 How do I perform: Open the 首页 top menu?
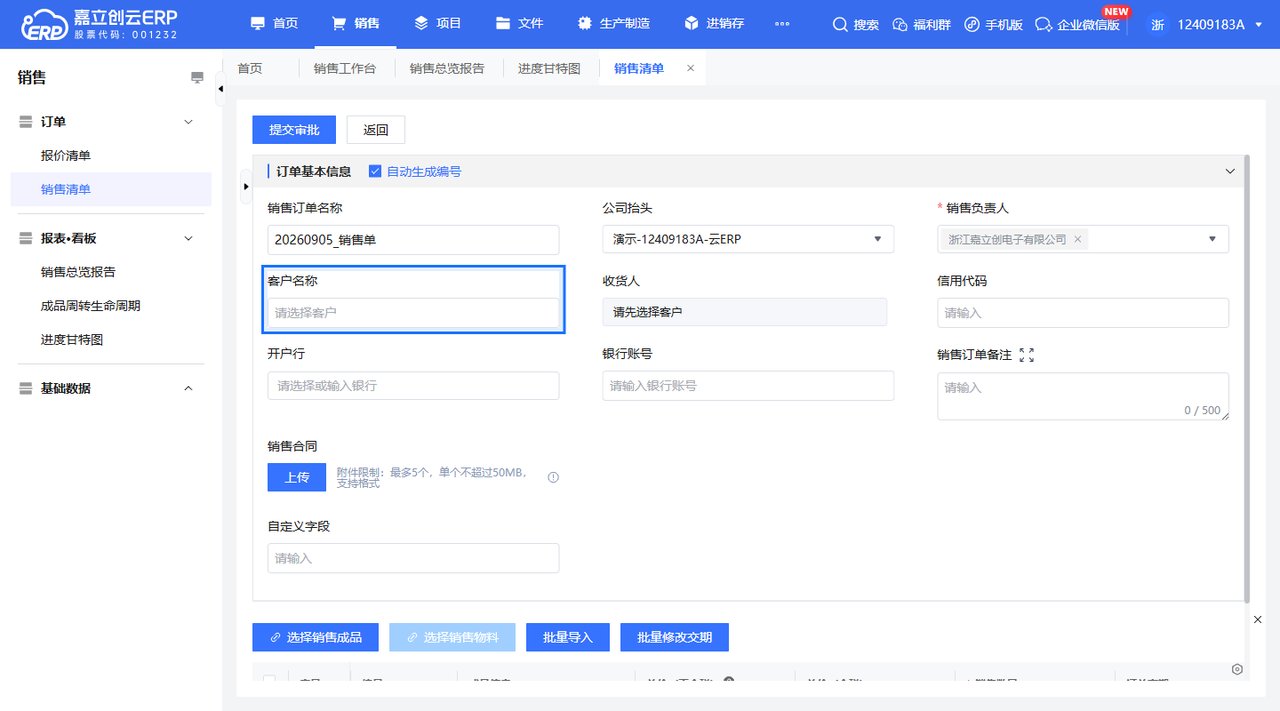tap(274, 24)
